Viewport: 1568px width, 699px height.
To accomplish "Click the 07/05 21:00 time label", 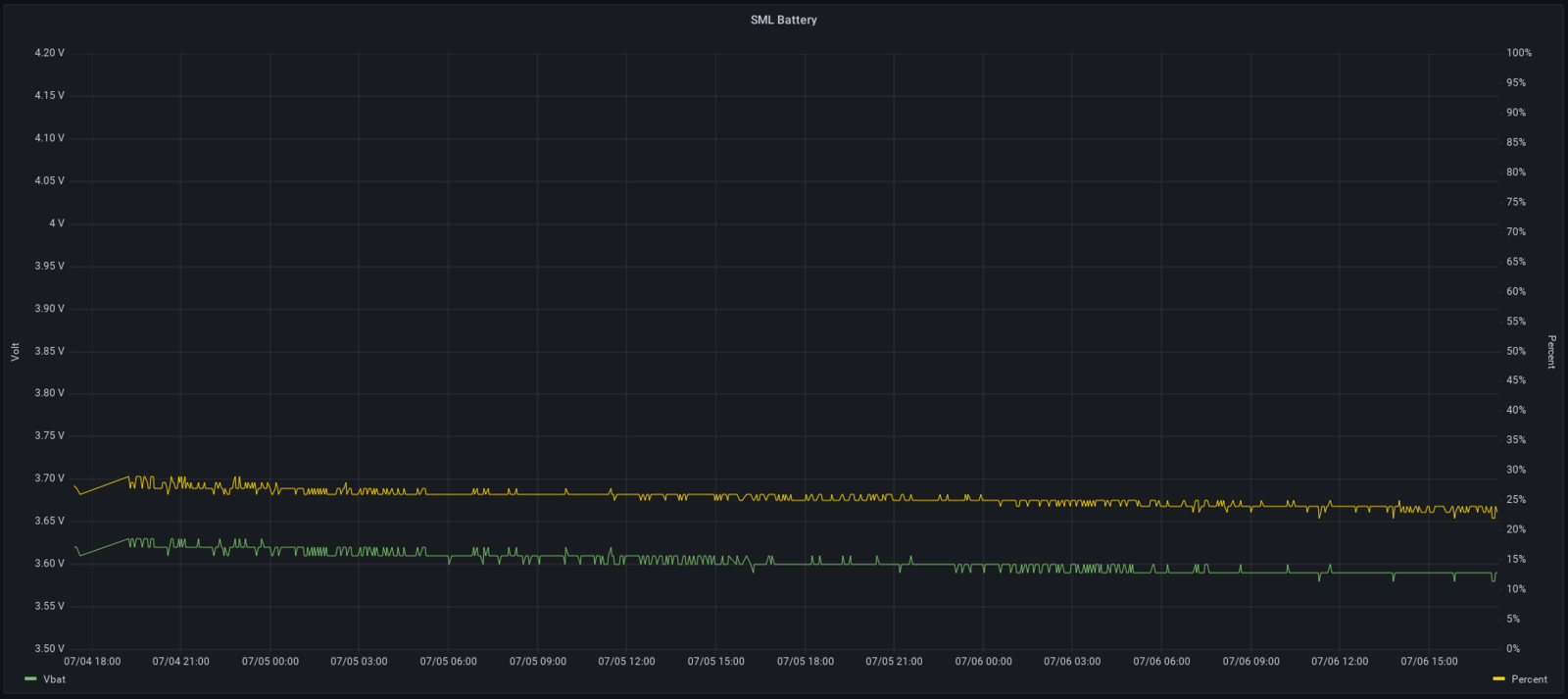I will (x=894, y=662).
